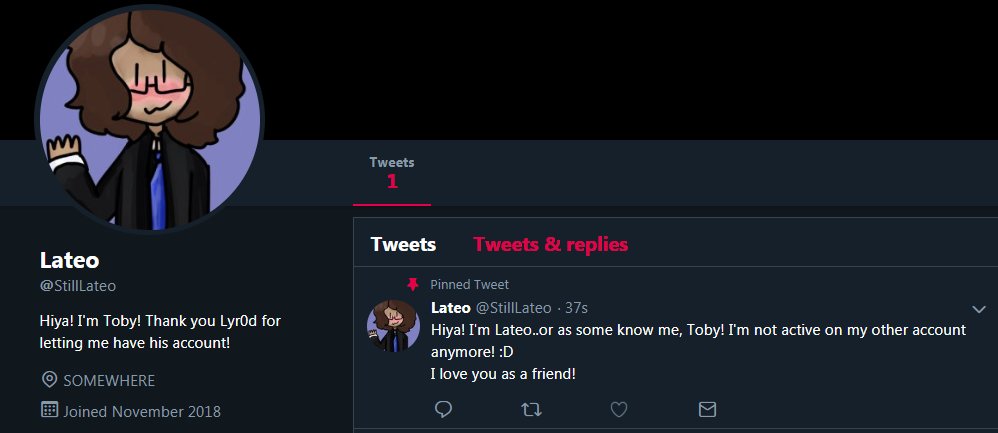Click small Lateo avatar in pinned tweet

coord(393,325)
